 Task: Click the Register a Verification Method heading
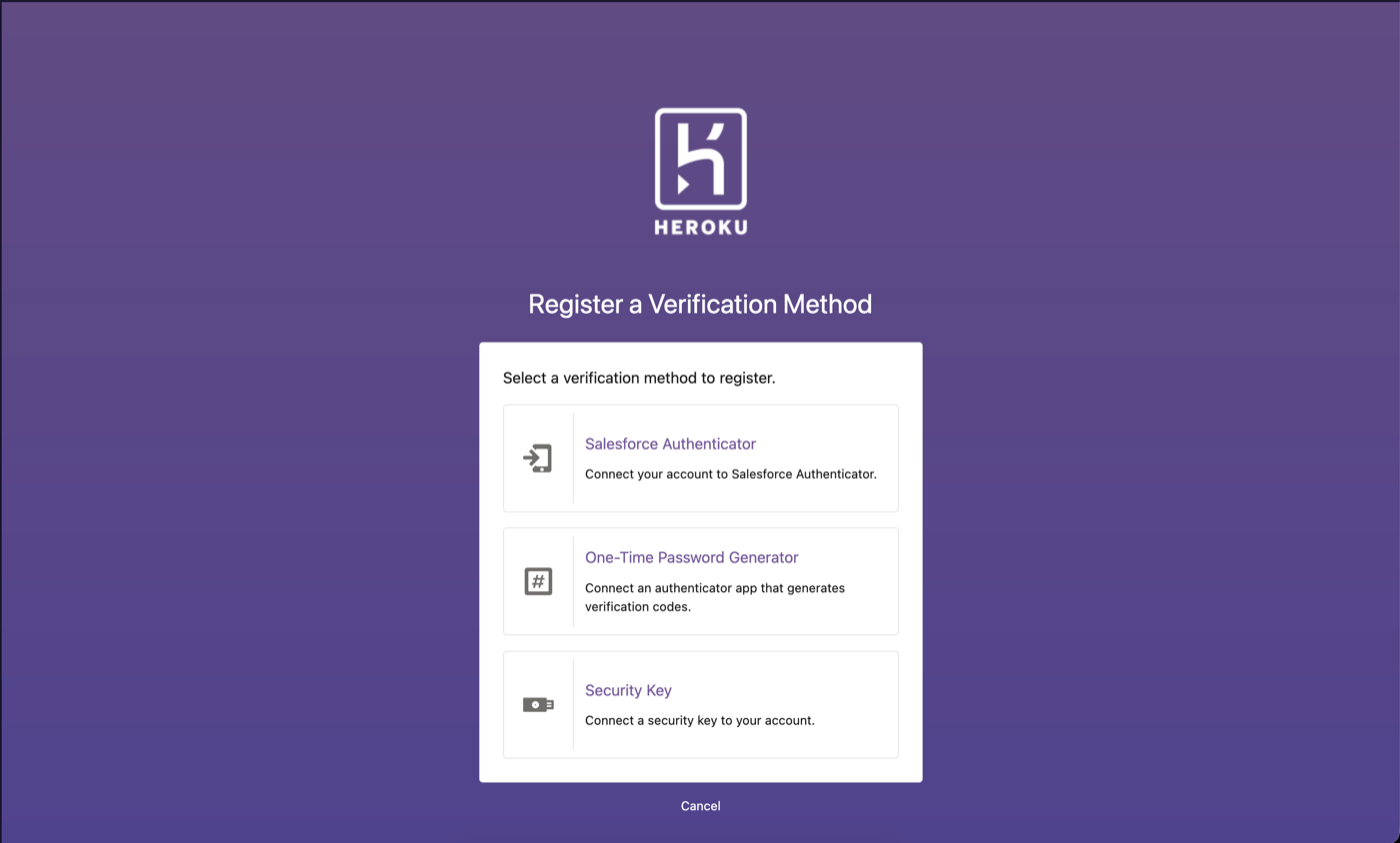point(700,304)
